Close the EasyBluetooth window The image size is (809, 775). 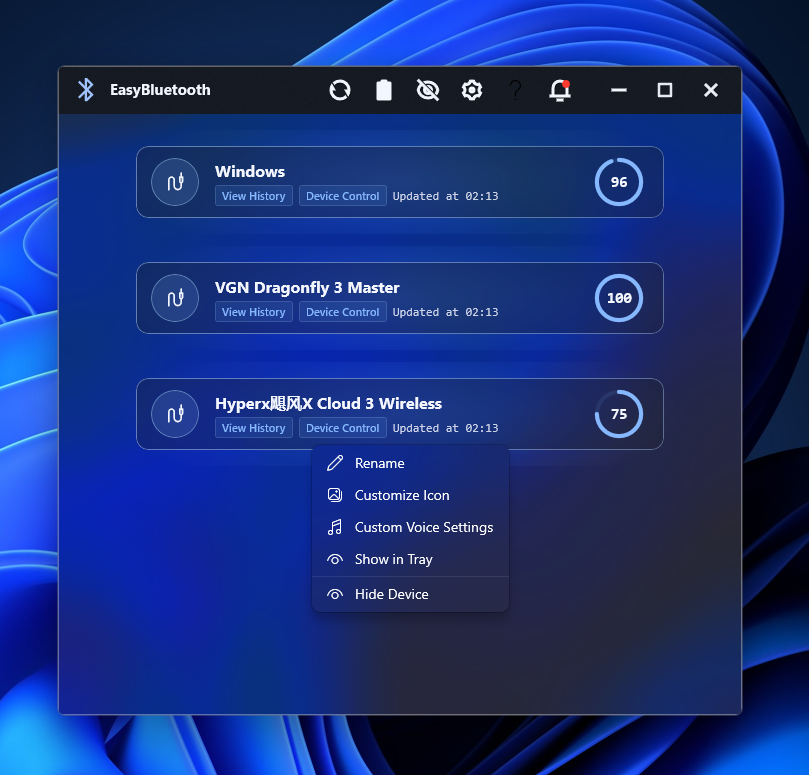[x=710, y=90]
